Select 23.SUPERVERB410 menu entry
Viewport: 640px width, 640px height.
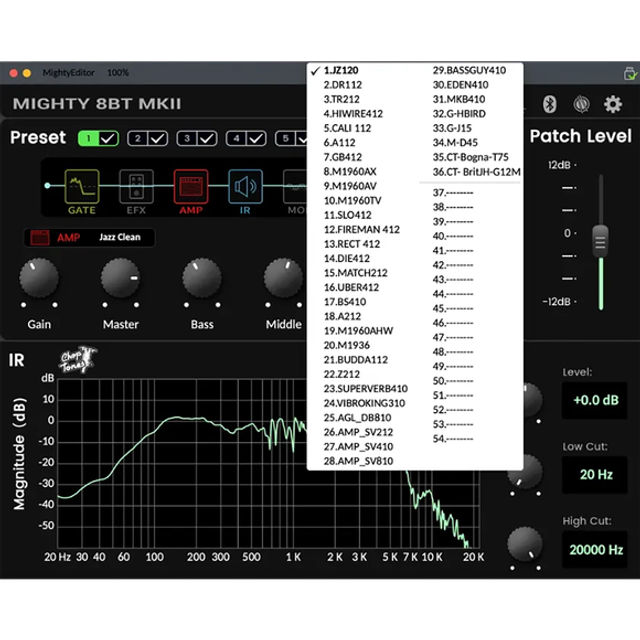click(365, 389)
